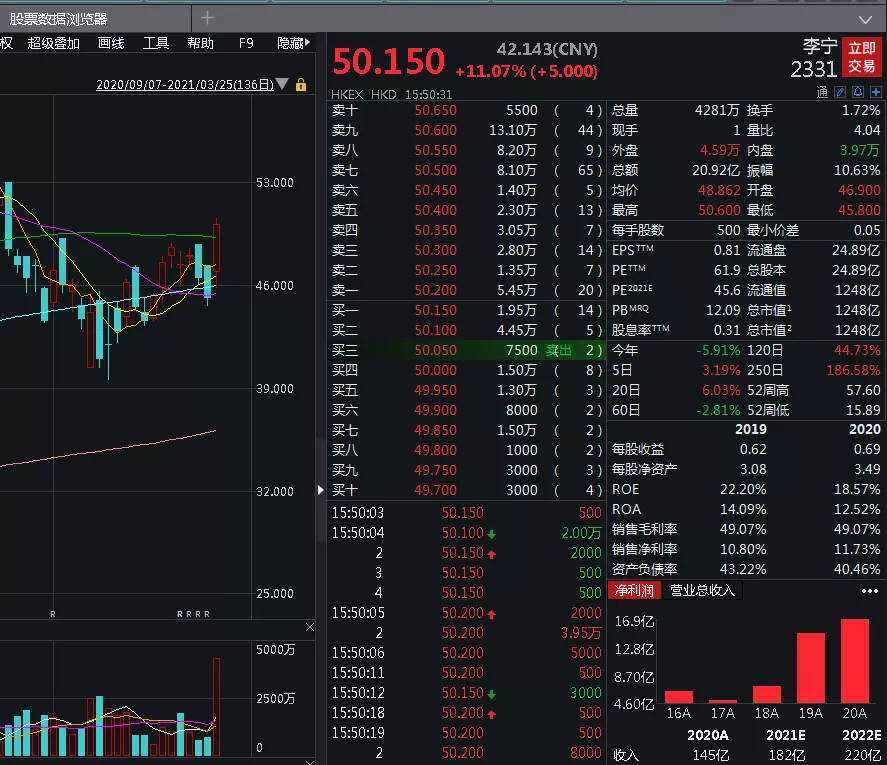Click the 52周高 value 57.60
The height and width of the screenshot is (765, 887).
[863, 390]
